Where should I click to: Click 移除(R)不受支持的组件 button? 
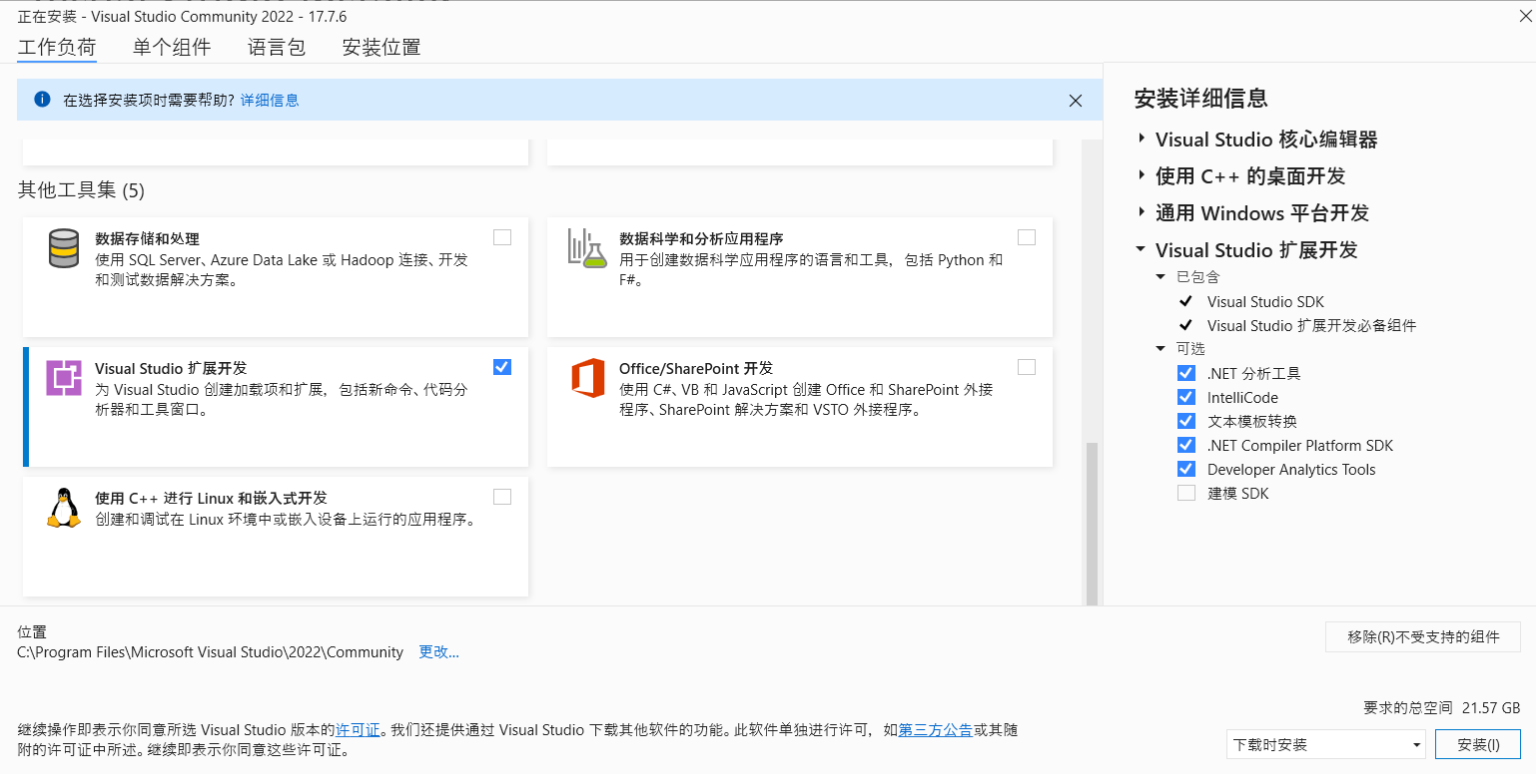coord(1423,637)
